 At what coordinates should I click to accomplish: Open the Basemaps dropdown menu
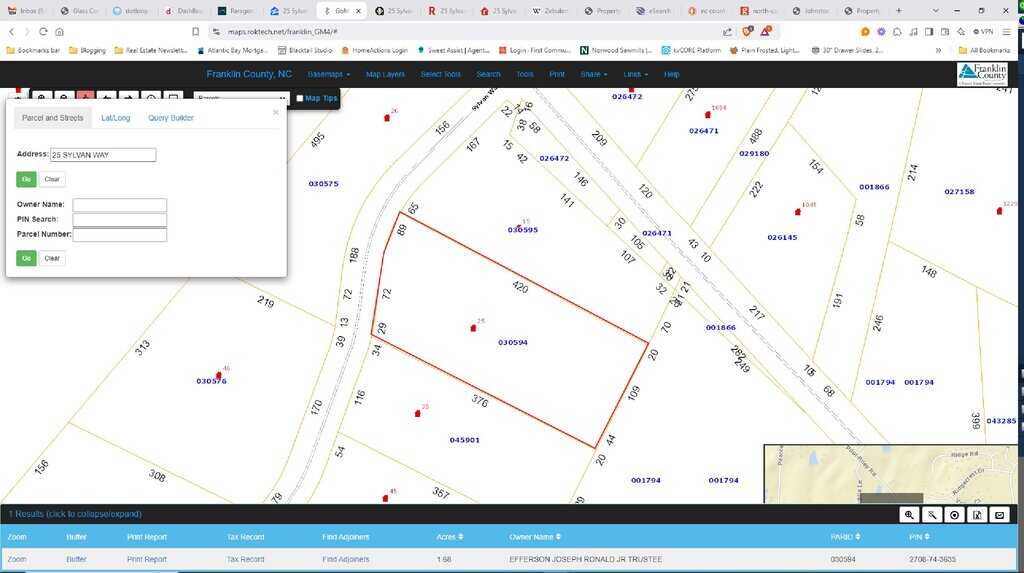point(329,74)
